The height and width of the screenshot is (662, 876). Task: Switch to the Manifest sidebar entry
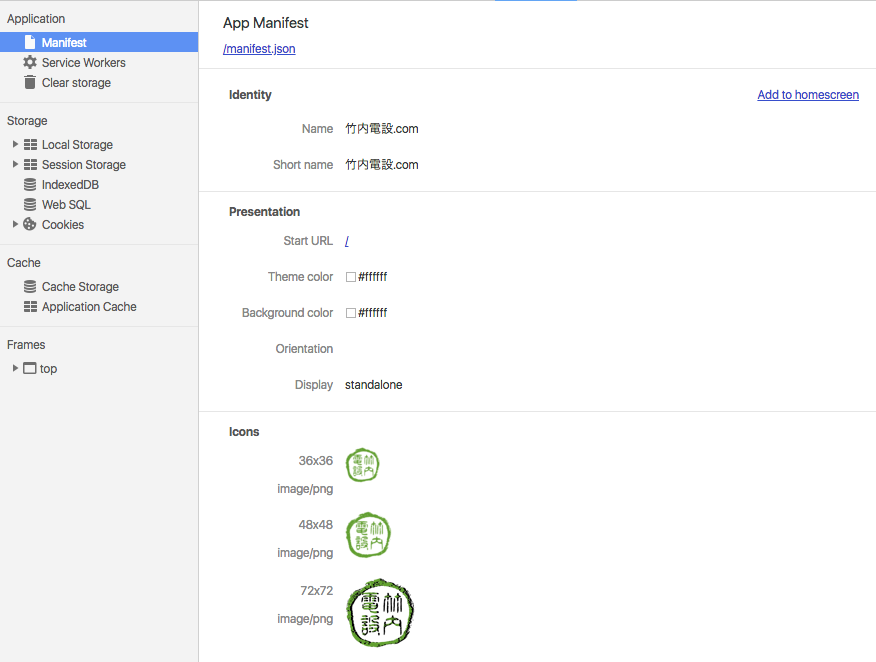coord(67,41)
